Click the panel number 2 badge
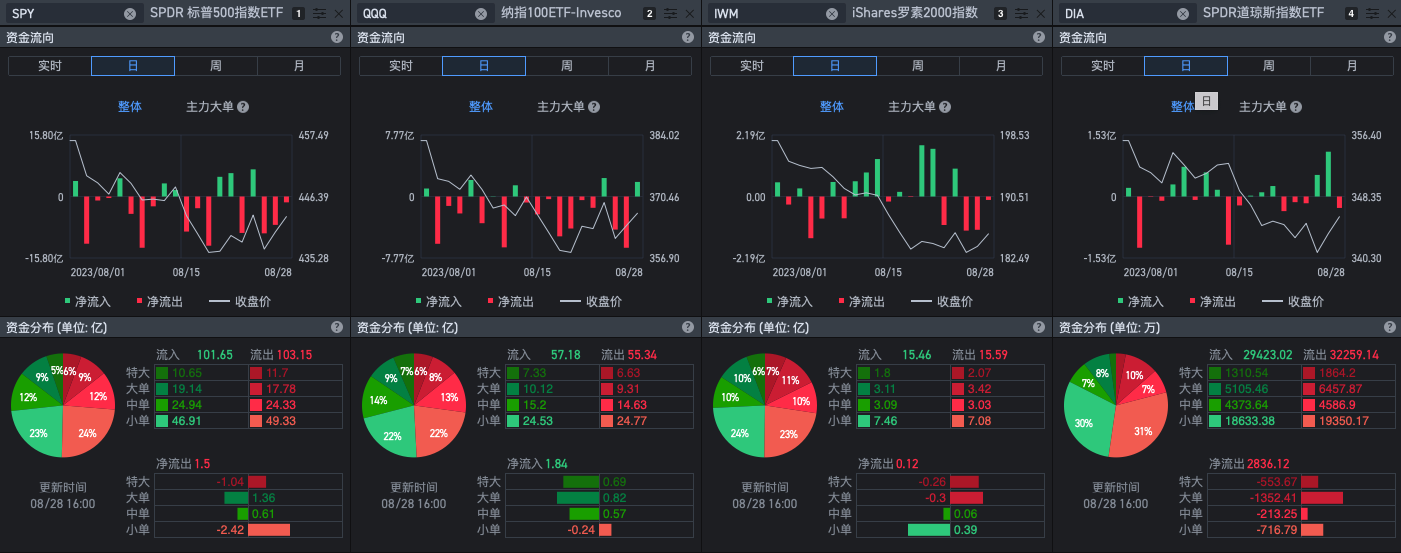 click(650, 14)
